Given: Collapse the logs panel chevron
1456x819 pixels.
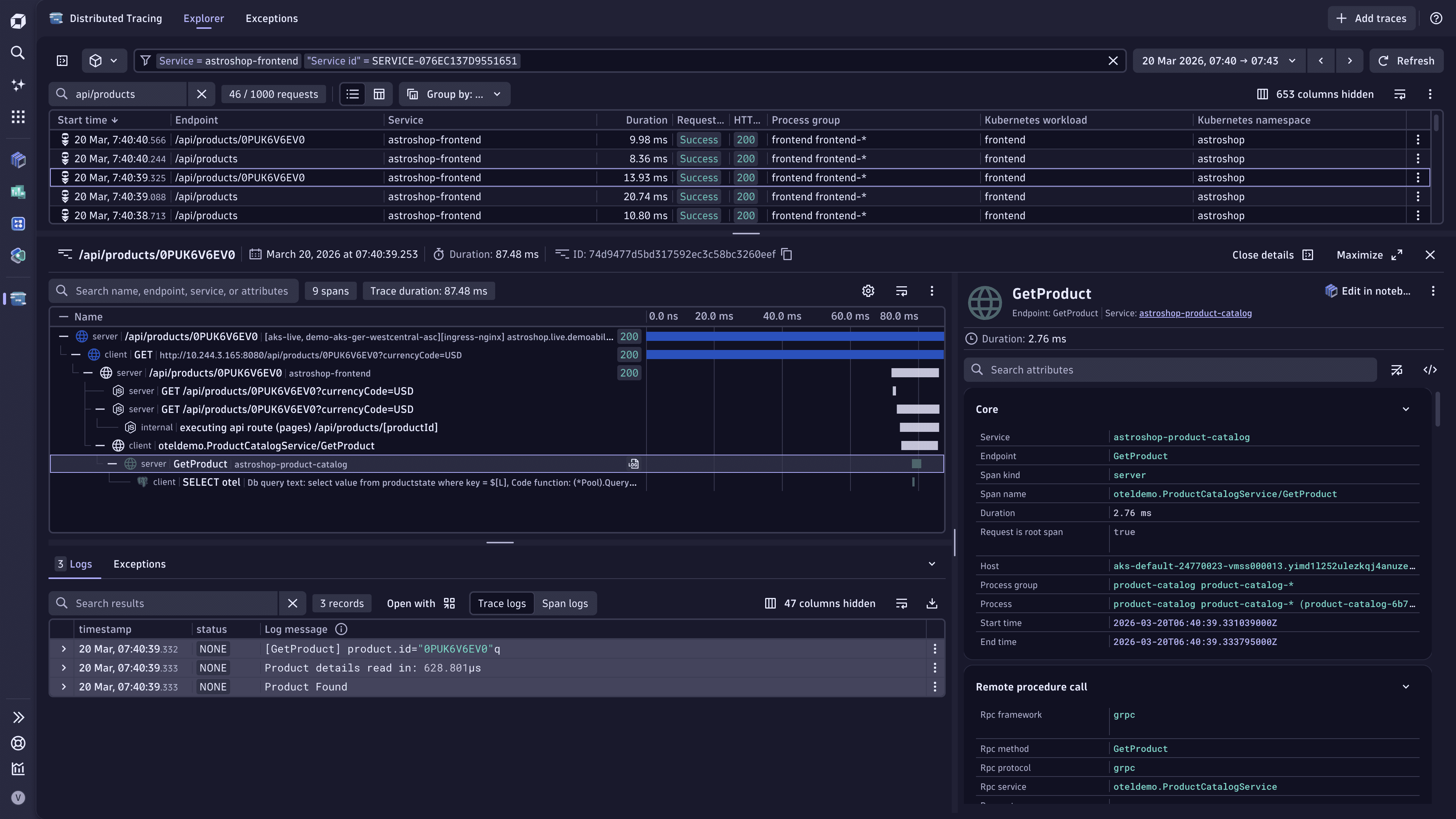Looking at the screenshot, I should click(932, 564).
